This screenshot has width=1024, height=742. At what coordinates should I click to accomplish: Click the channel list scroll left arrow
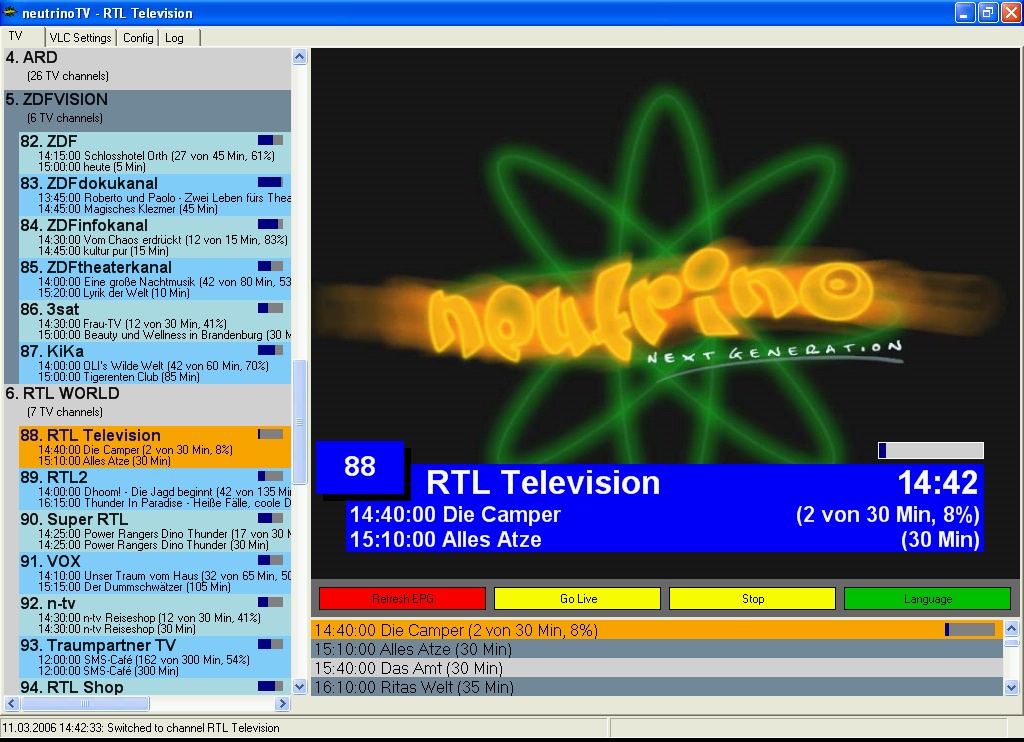[11, 703]
